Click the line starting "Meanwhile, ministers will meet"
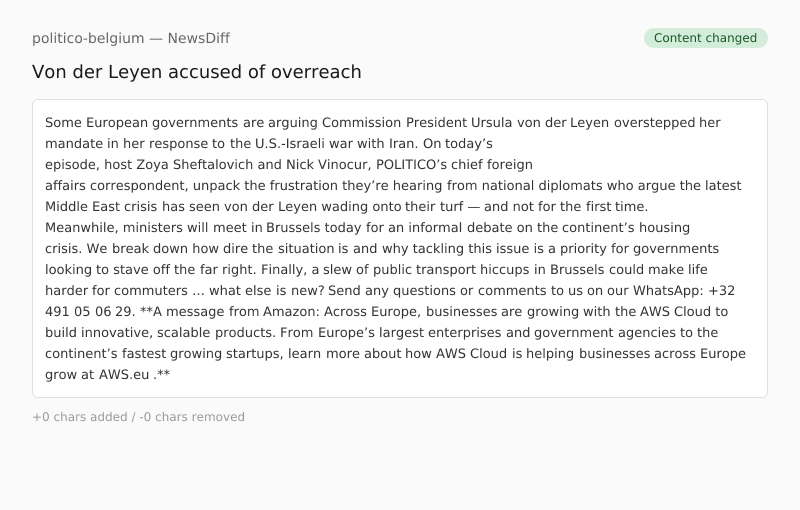The width and height of the screenshot is (800, 510). click(x=367, y=228)
